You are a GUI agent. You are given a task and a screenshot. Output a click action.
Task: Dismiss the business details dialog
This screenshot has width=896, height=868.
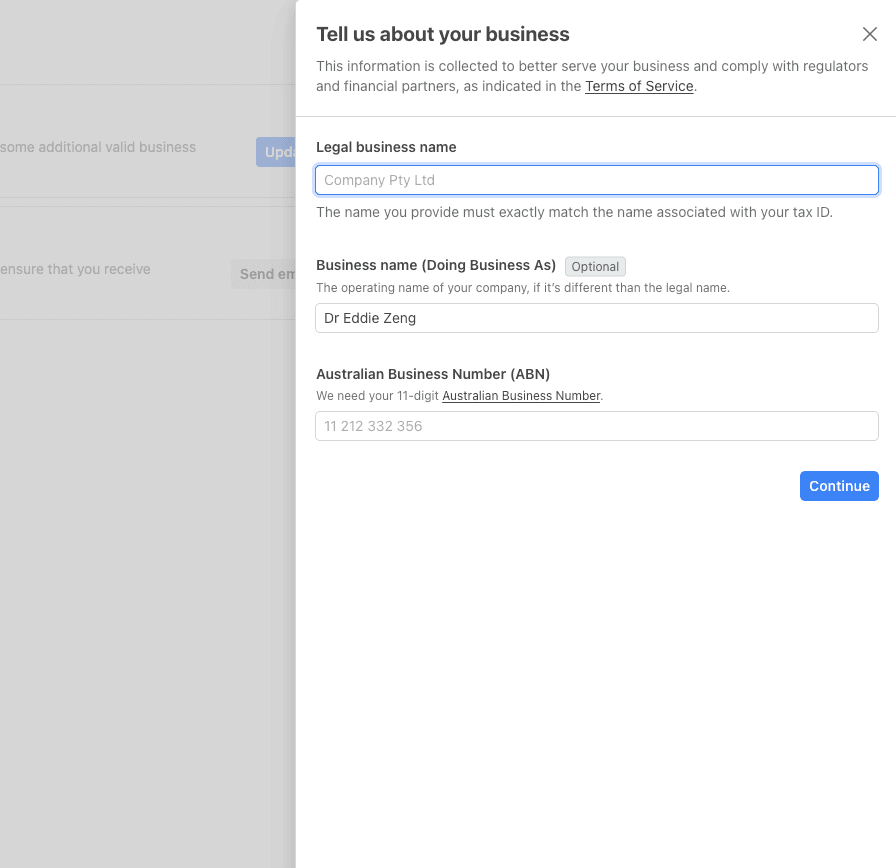(869, 34)
